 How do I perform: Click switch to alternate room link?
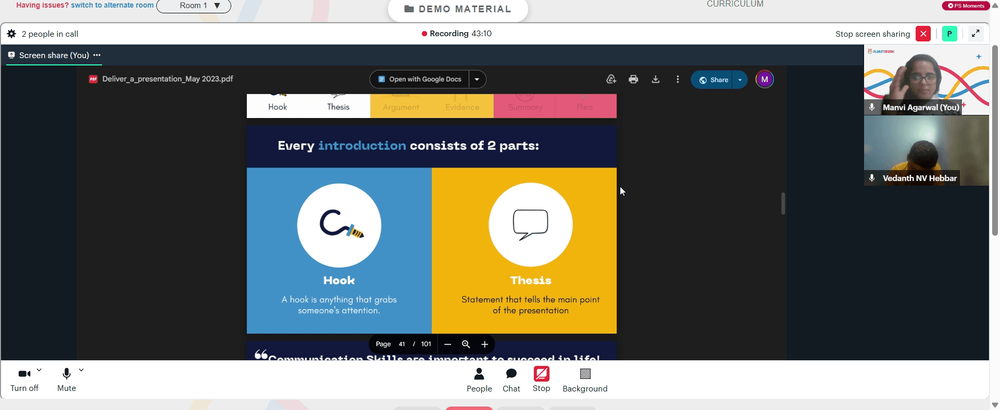[112, 5]
